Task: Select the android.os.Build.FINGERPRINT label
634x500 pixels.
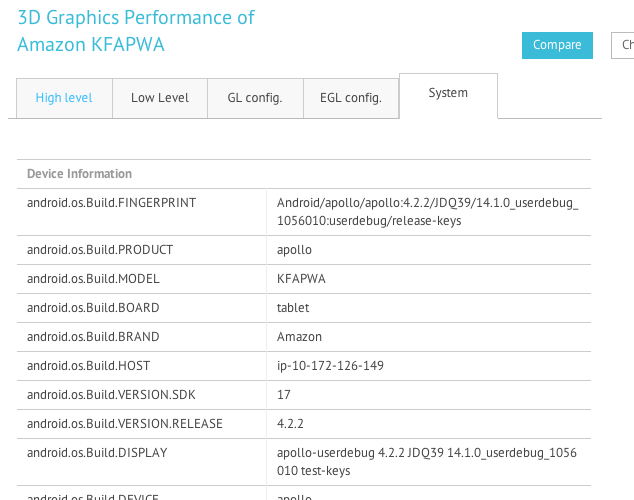Action: (111, 203)
